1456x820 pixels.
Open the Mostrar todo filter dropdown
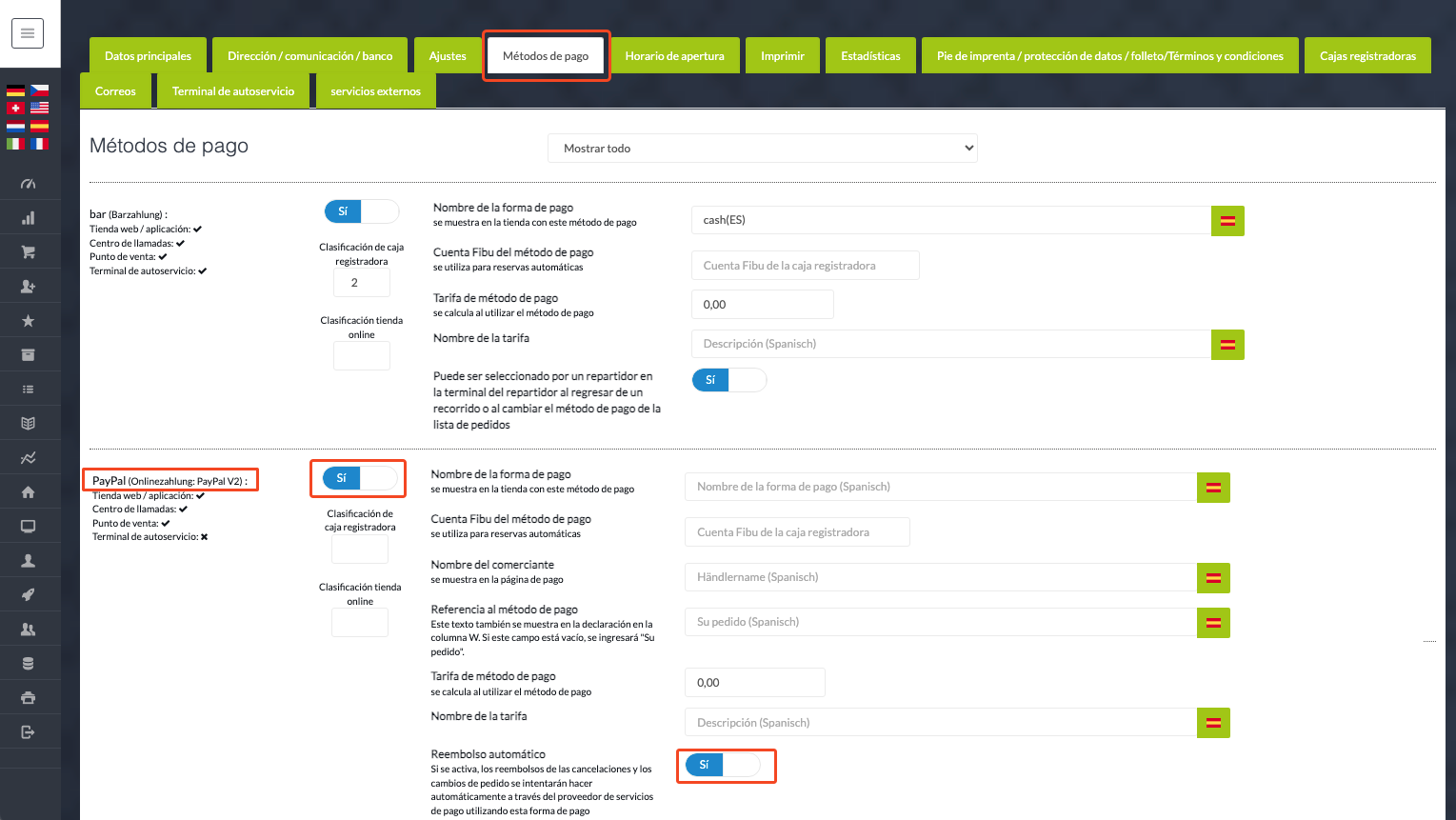pyautogui.click(x=762, y=149)
